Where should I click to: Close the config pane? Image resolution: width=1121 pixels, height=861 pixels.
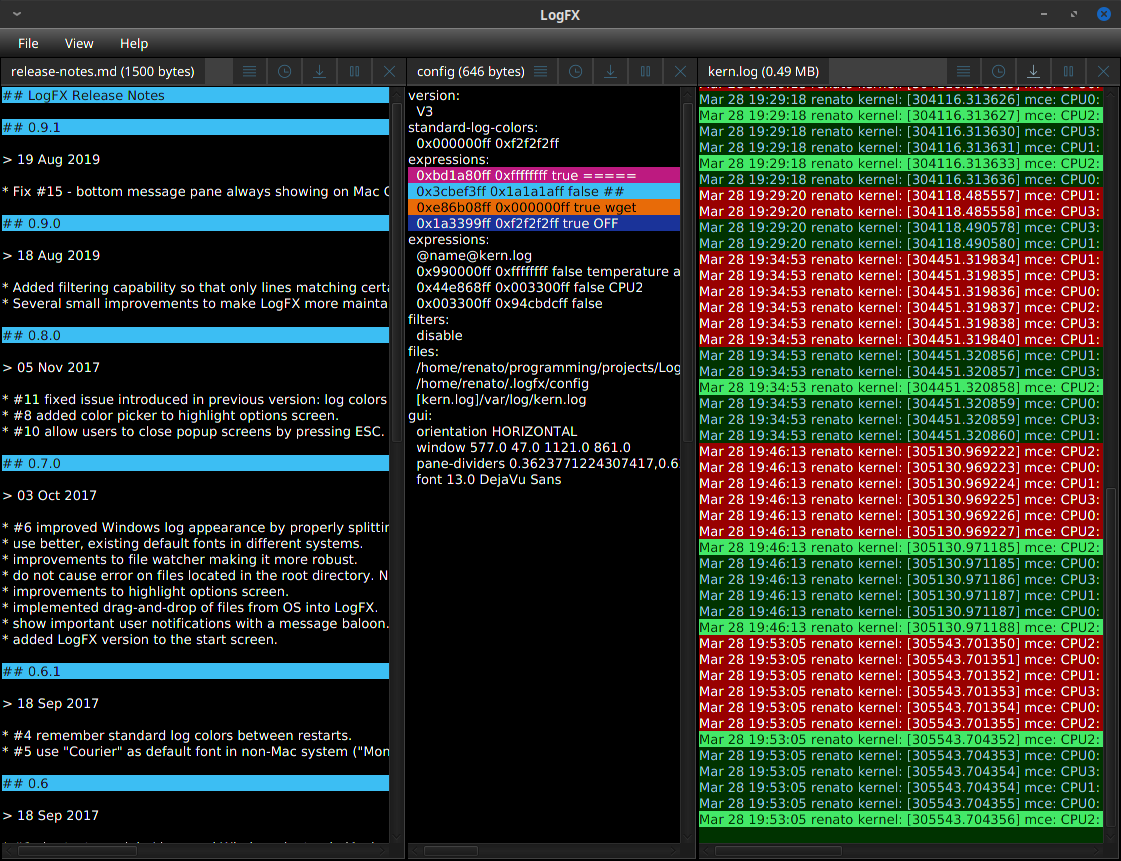680,72
